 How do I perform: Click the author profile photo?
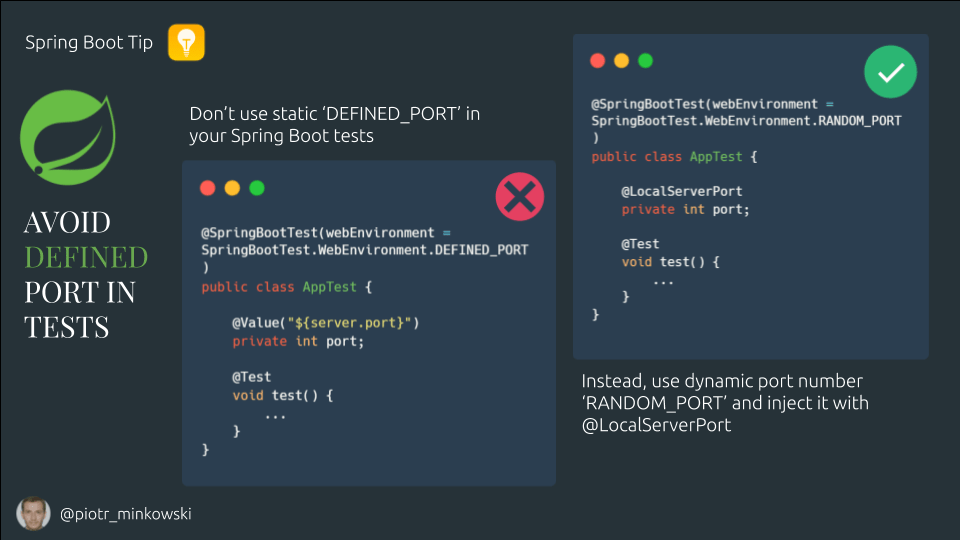click(x=33, y=513)
